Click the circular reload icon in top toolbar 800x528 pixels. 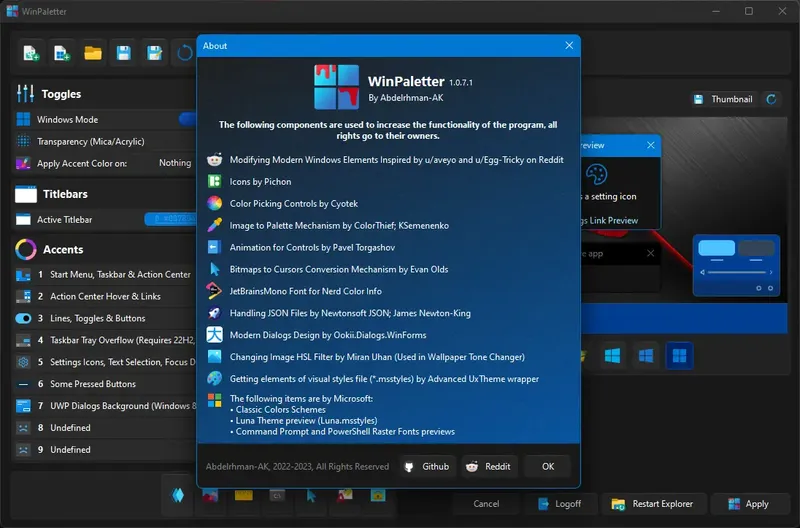(x=185, y=53)
